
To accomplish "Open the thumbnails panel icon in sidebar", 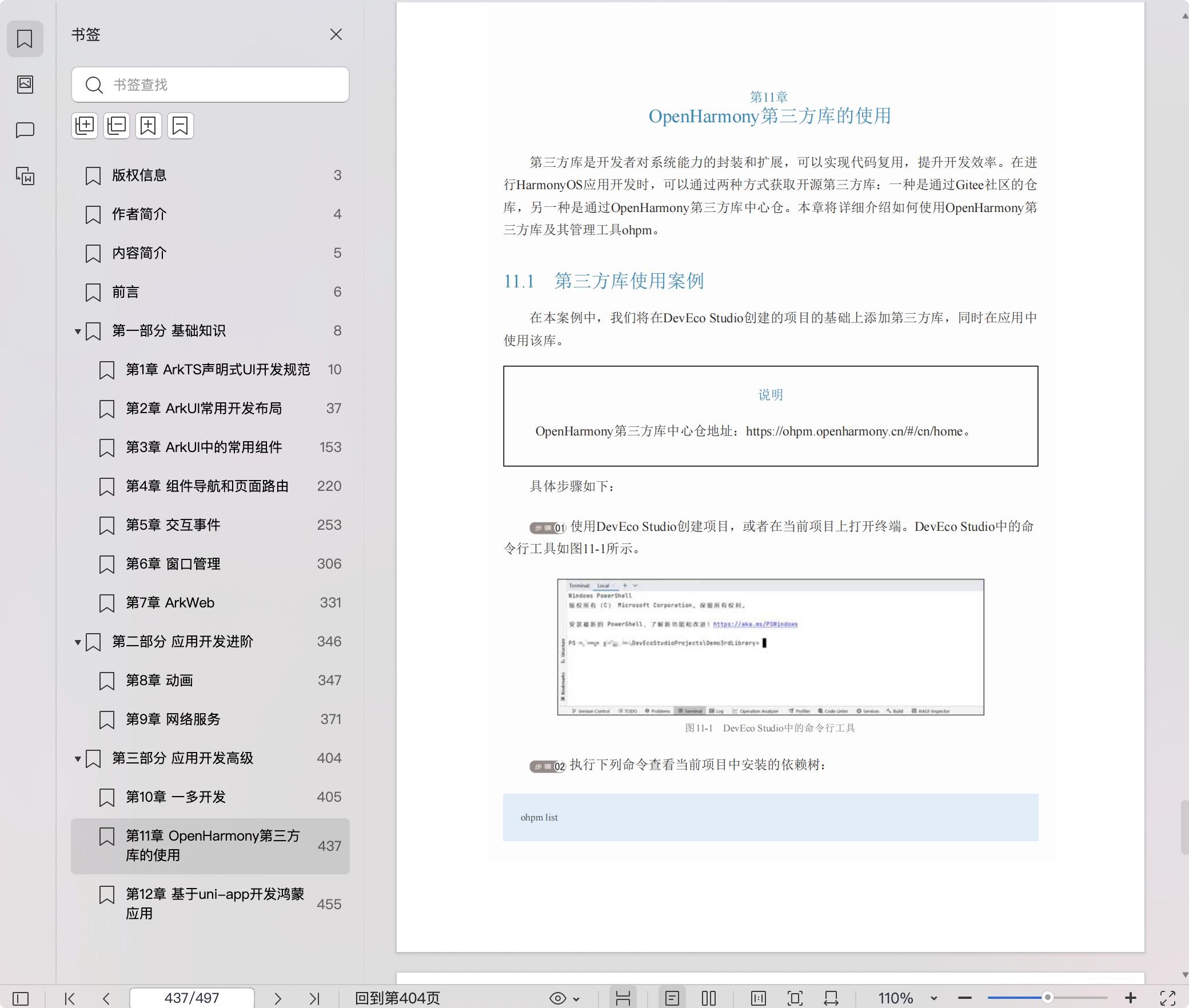I will point(25,85).
